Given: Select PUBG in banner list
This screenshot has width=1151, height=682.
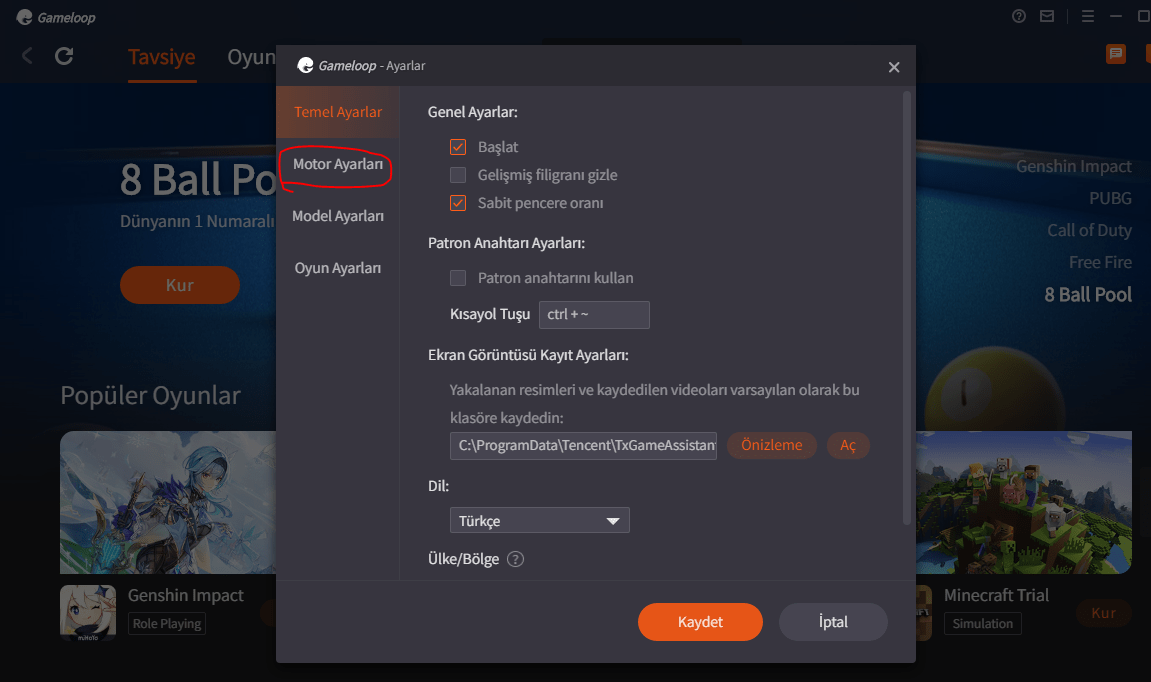Looking at the screenshot, I should pos(1110,198).
